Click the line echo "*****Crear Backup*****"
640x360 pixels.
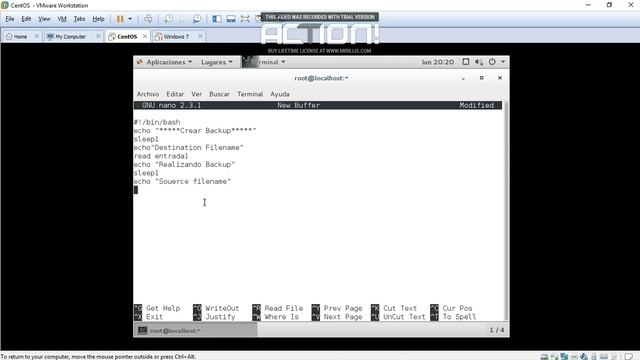195,131
